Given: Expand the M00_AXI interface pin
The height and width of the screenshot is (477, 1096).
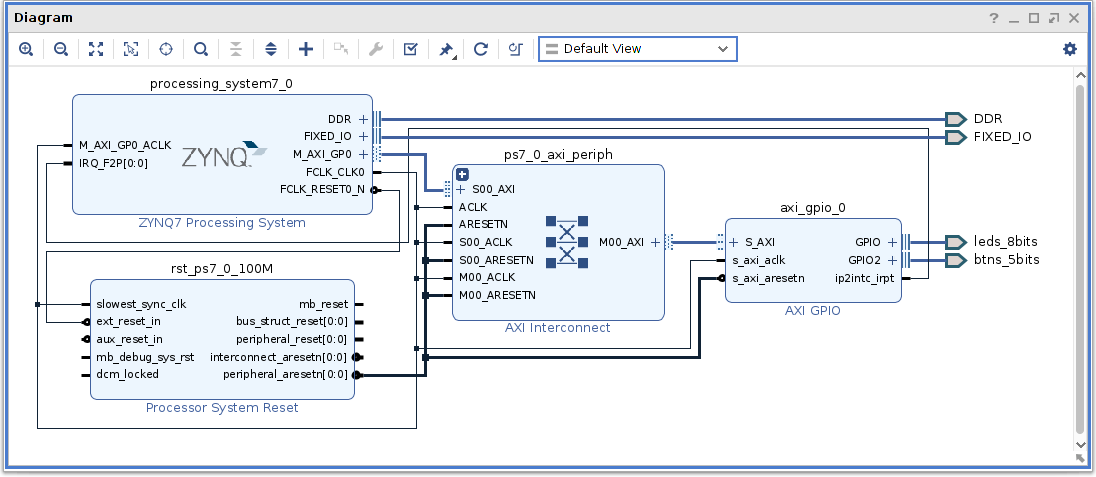Looking at the screenshot, I should [656, 242].
